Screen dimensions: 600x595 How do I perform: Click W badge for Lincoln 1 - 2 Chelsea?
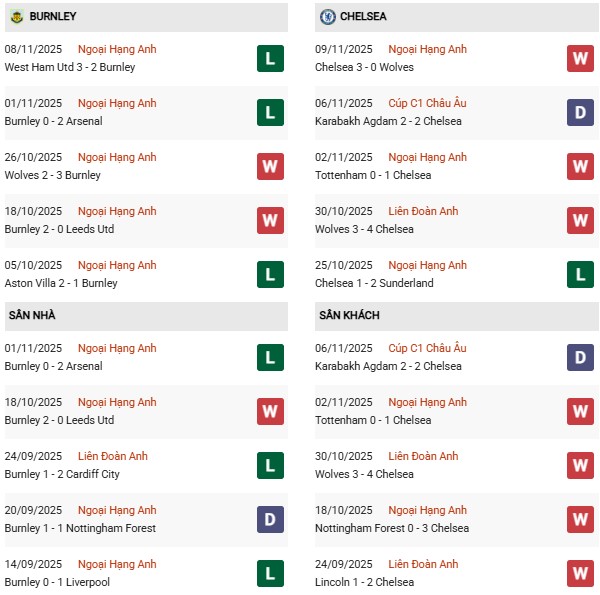[x=580, y=574]
